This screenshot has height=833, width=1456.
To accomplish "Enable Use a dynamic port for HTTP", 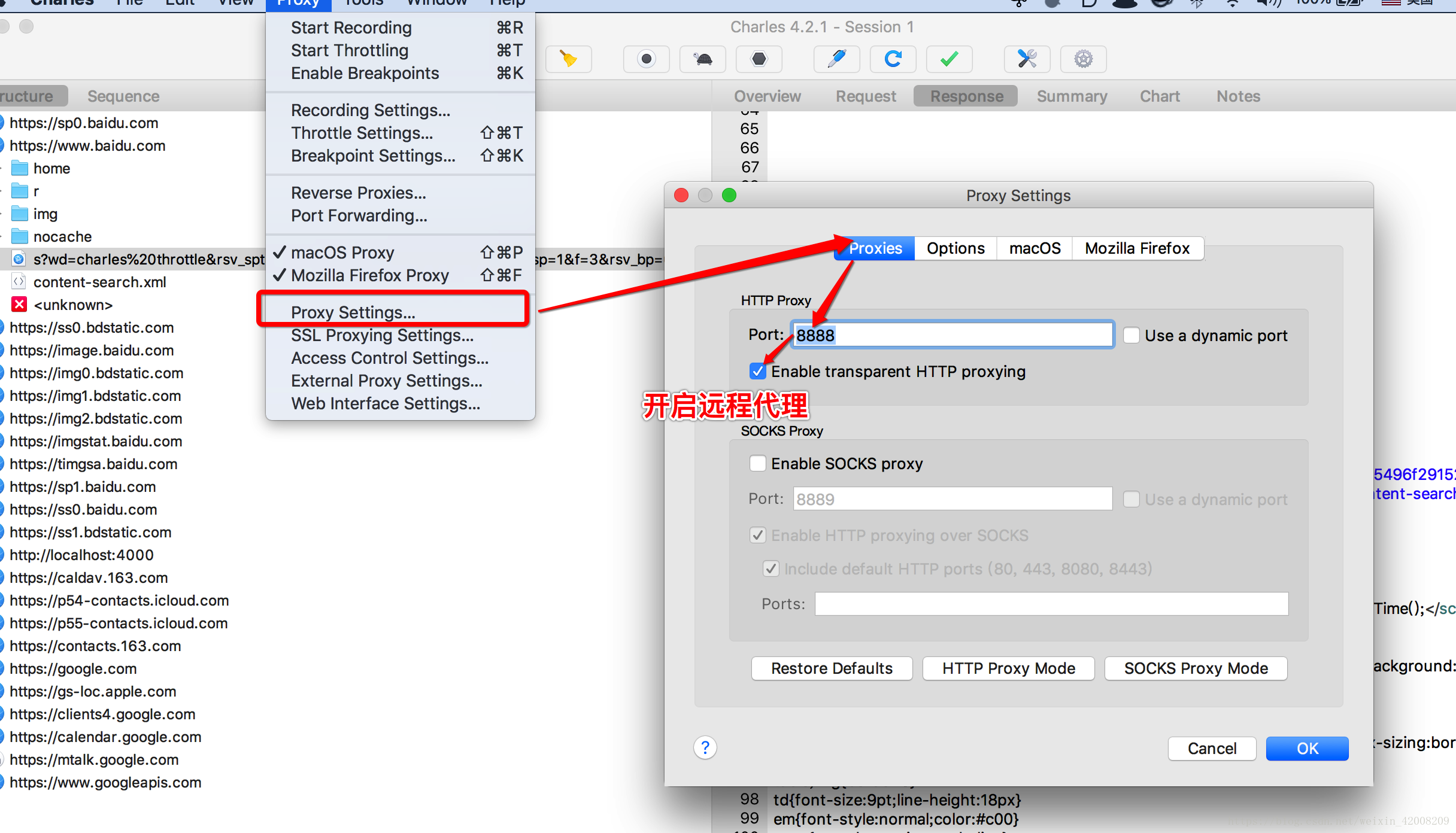I will tap(1131, 335).
